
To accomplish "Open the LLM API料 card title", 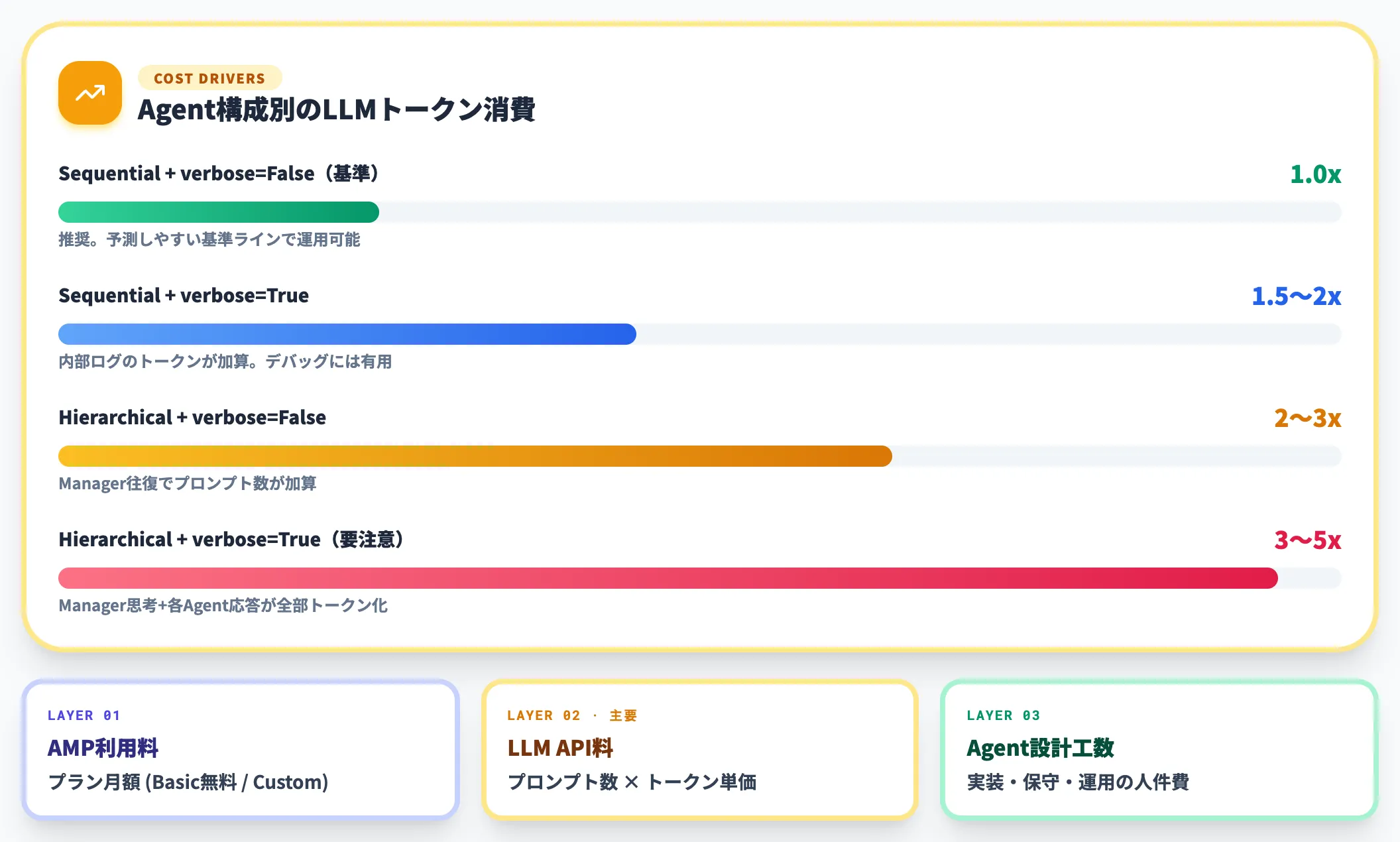I will (x=560, y=748).
